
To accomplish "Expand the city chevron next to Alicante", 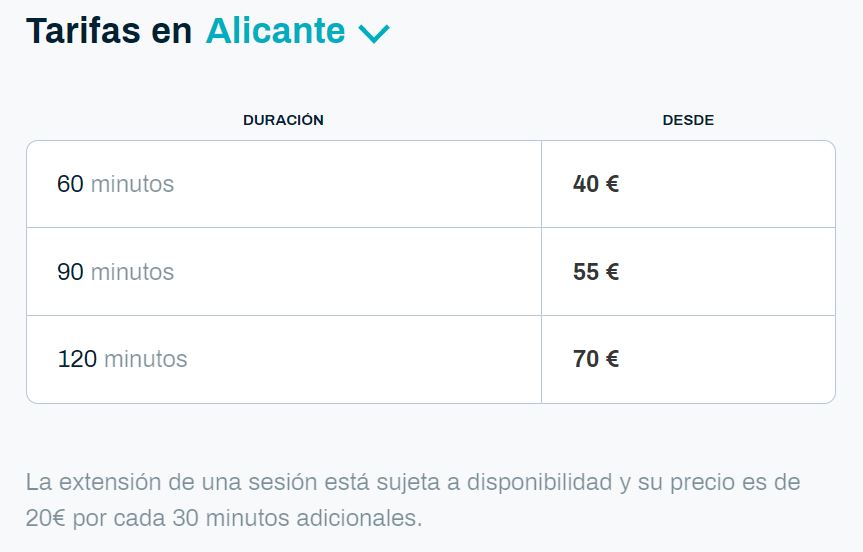I will click(374, 34).
